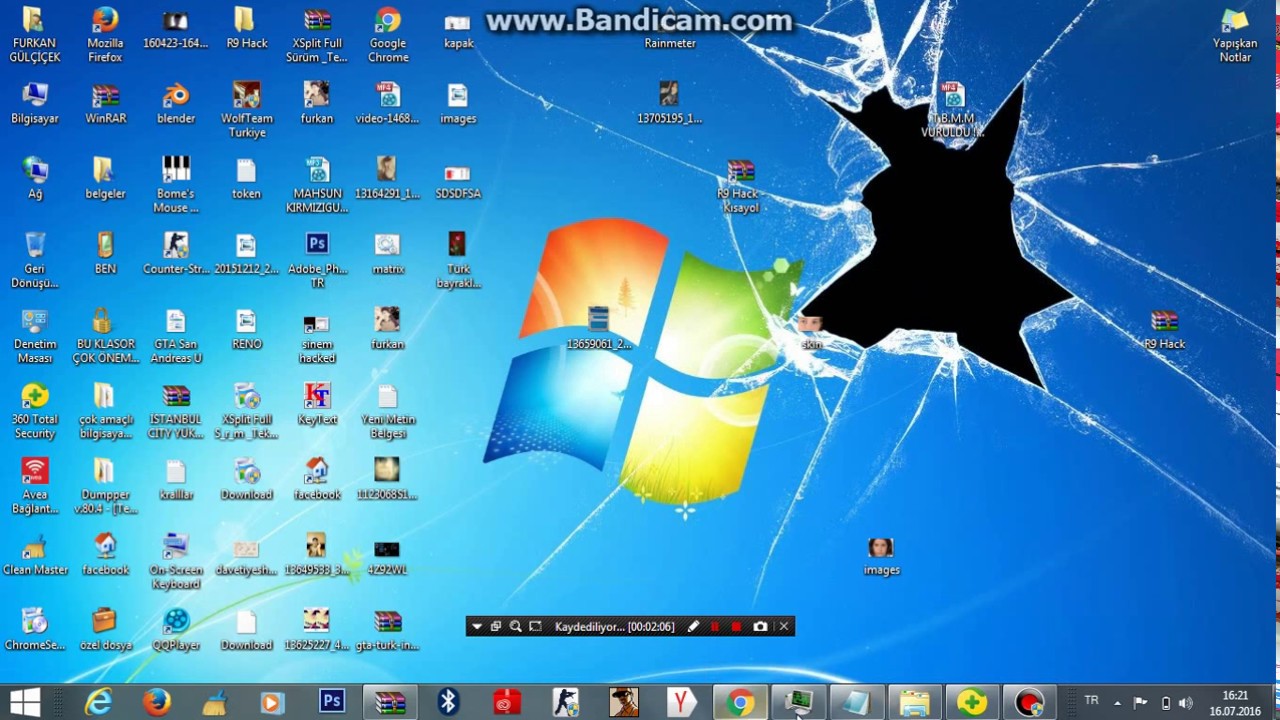Open the Action Center flag icon
This screenshot has width=1280, height=720.
(1141, 703)
